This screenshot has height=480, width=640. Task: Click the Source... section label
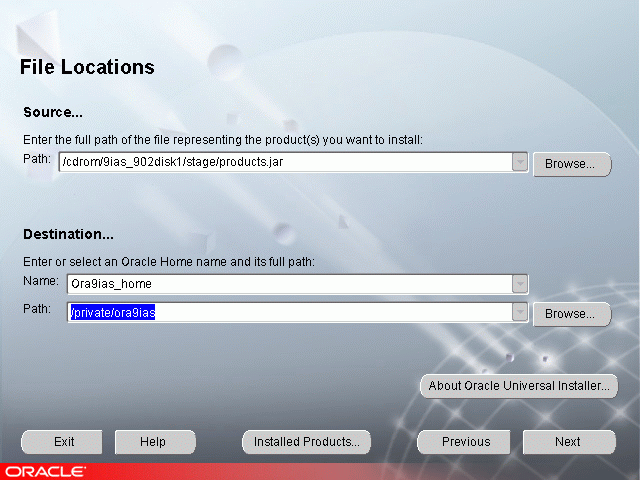[53, 112]
